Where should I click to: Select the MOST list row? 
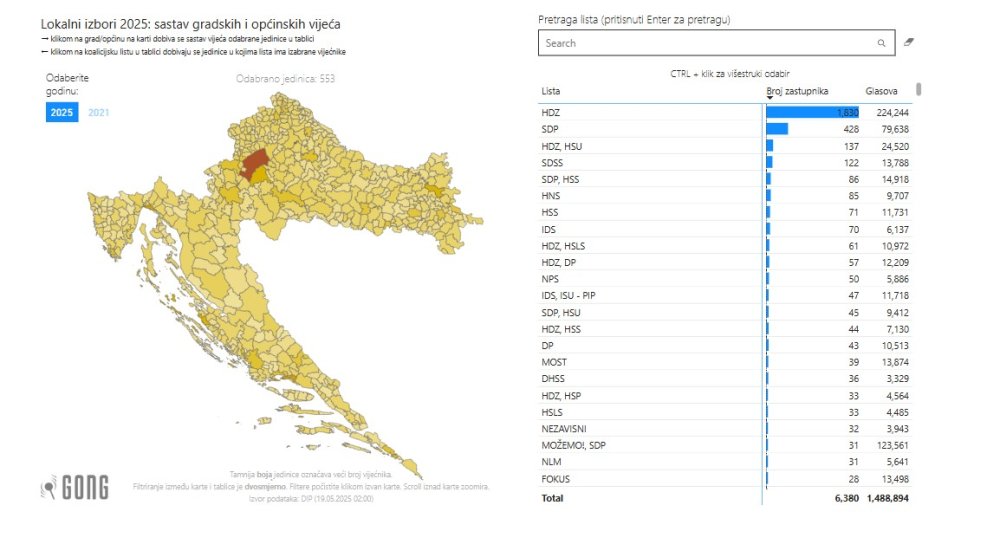725,362
